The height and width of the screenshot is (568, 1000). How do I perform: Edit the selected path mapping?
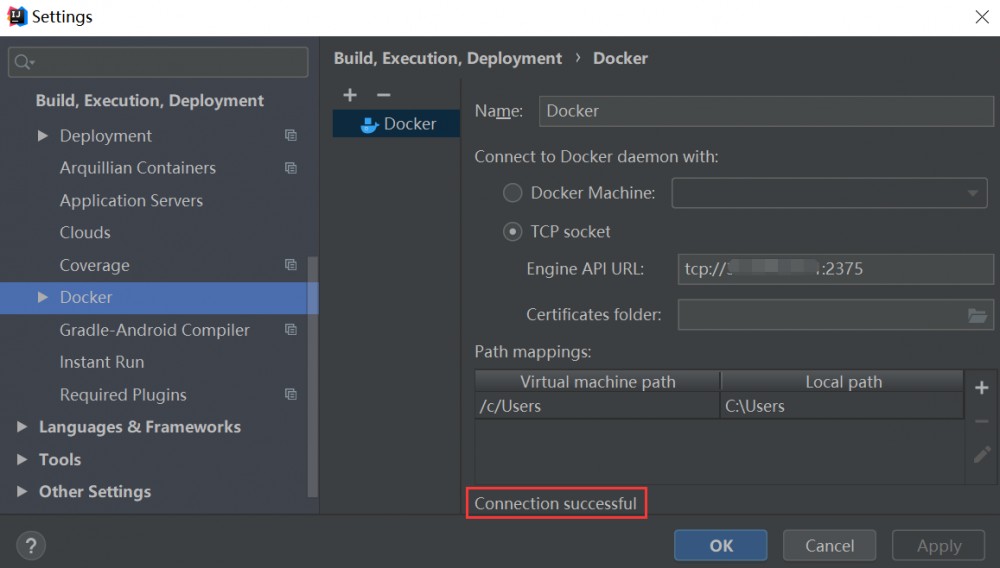tap(982, 455)
